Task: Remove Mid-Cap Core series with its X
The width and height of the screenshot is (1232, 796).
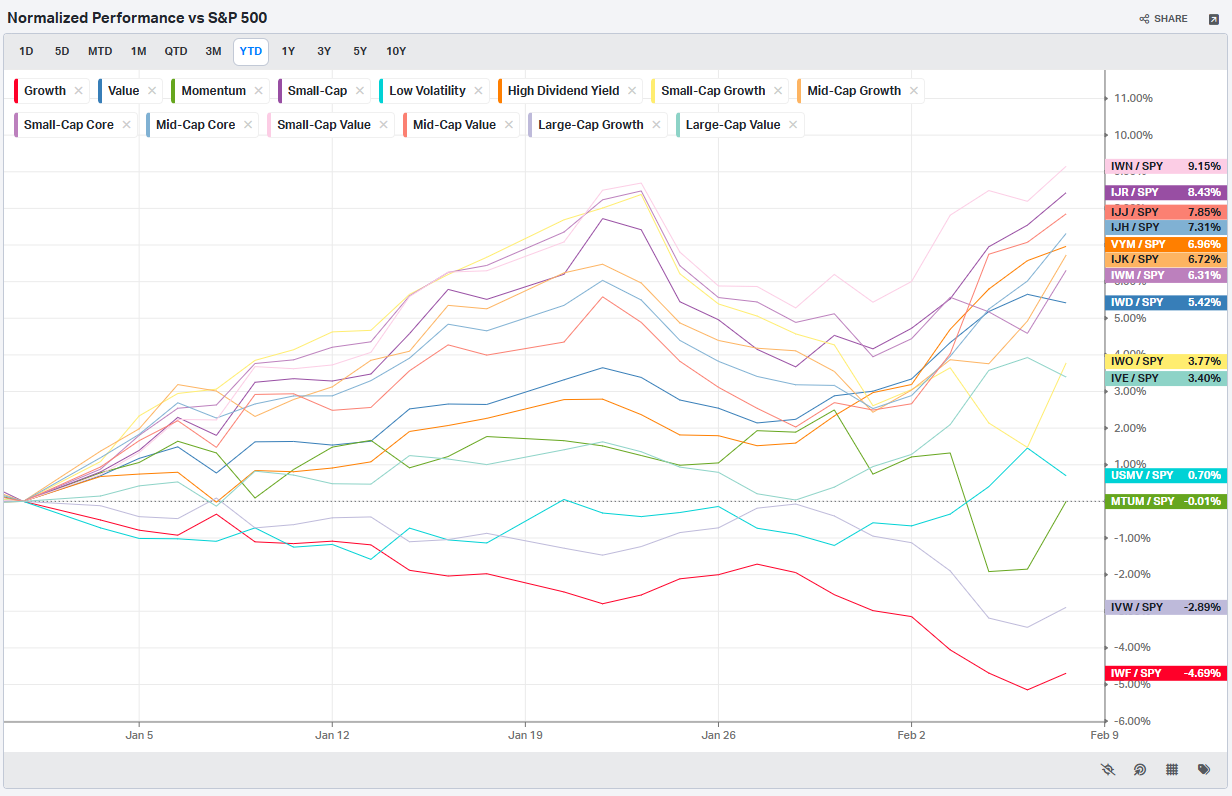Action: (248, 125)
